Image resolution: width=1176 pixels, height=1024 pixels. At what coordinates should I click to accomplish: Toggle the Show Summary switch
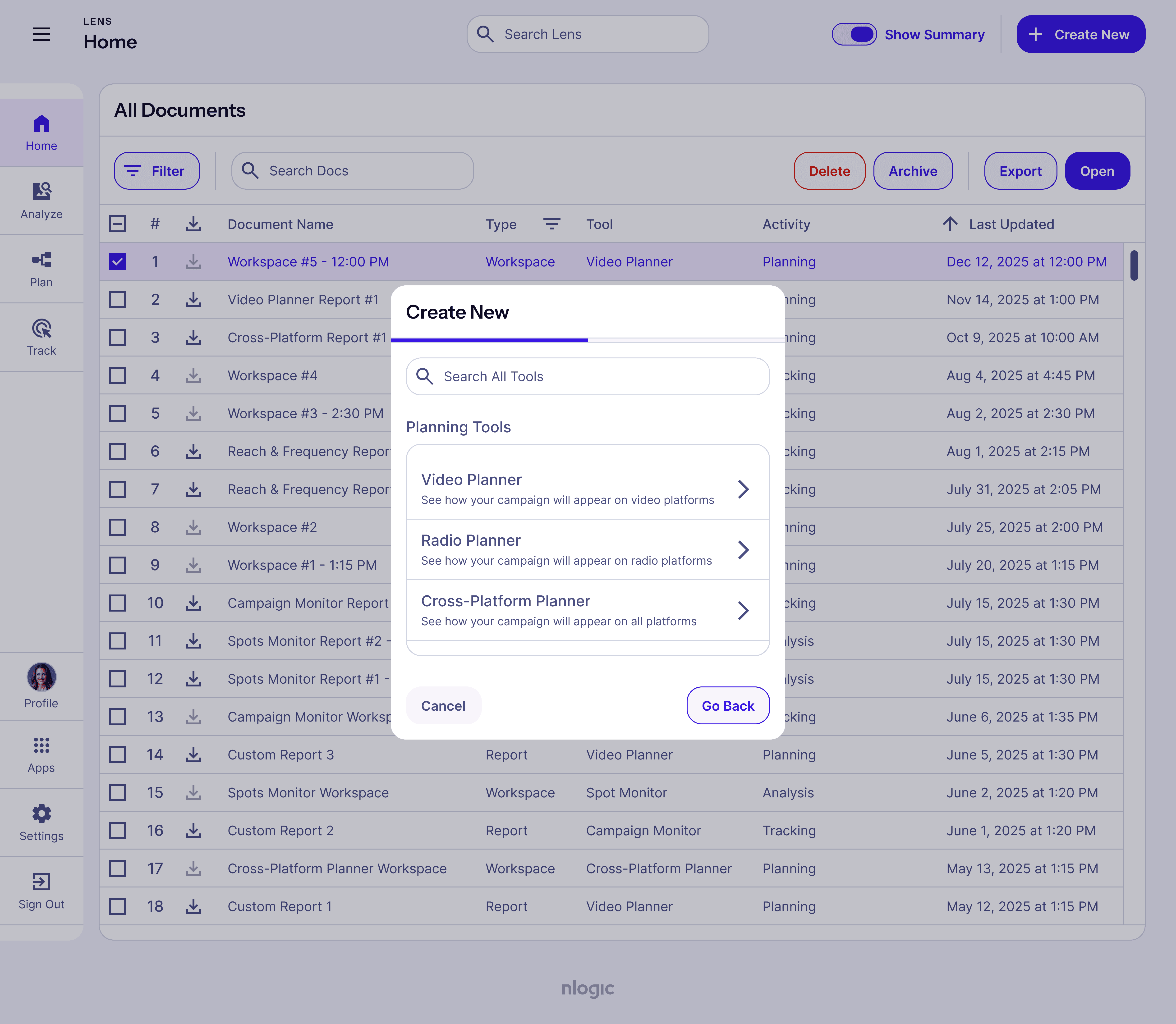[x=854, y=34]
